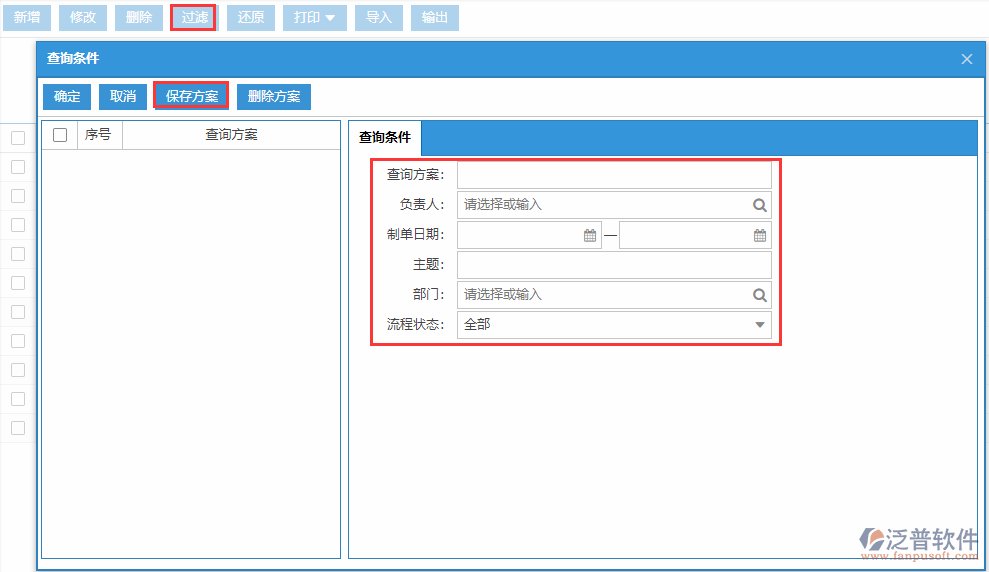Click the 部门 input field

(x=614, y=295)
